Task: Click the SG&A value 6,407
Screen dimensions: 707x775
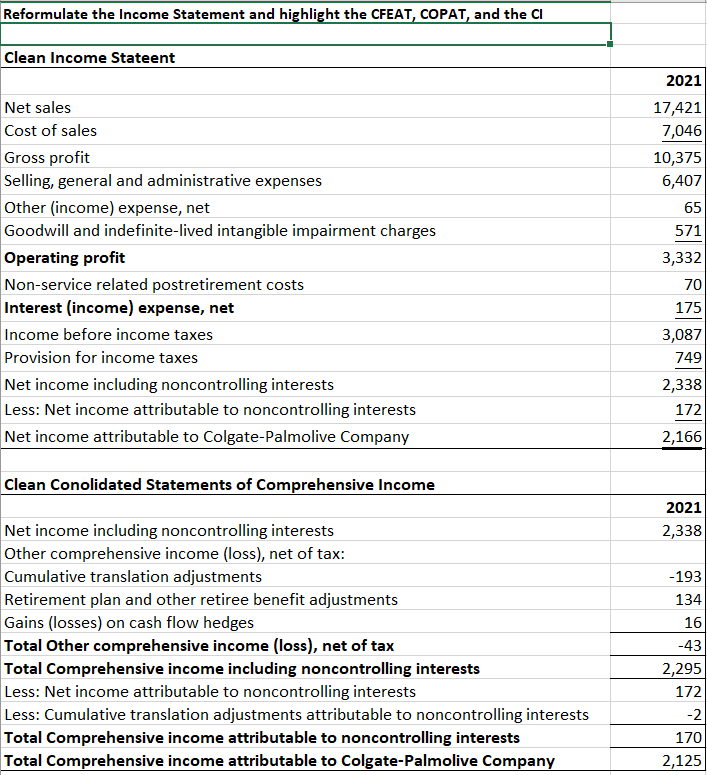Action: coord(658,181)
